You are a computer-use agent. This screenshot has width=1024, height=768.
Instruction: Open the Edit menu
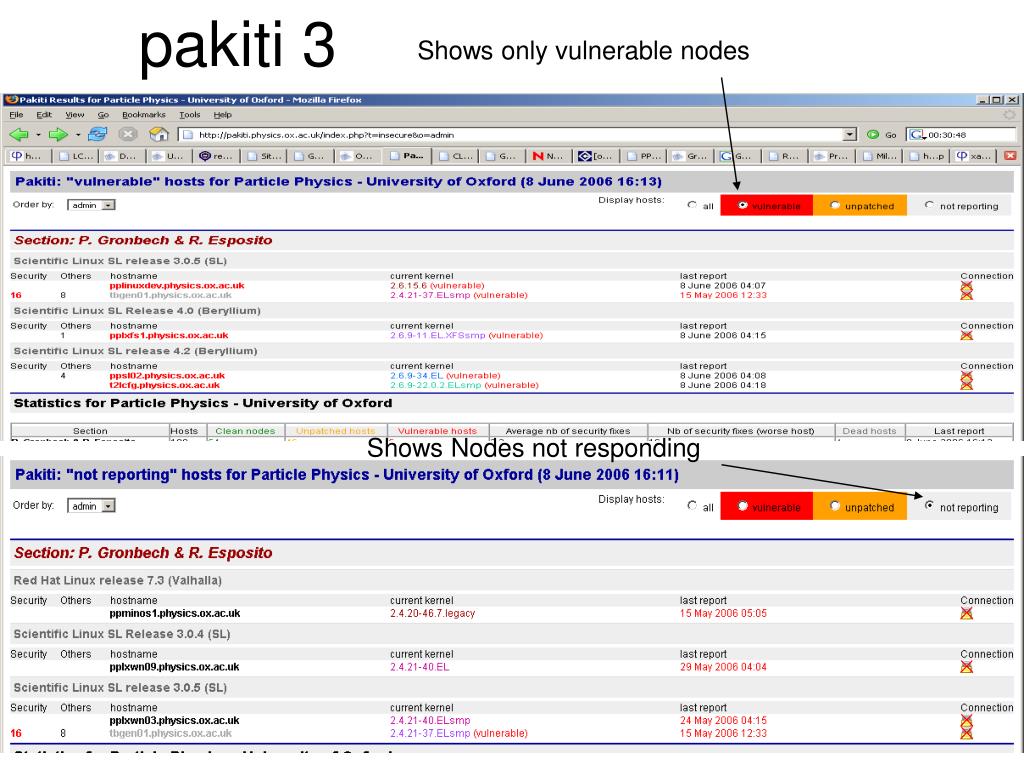tap(44, 115)
